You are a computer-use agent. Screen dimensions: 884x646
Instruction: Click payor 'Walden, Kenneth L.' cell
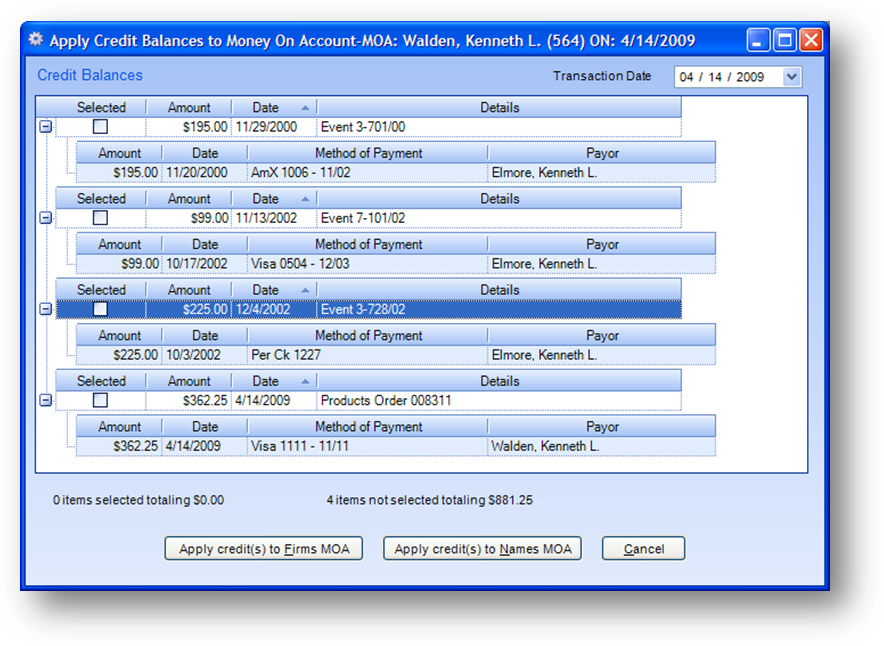(x=602, y=446)
